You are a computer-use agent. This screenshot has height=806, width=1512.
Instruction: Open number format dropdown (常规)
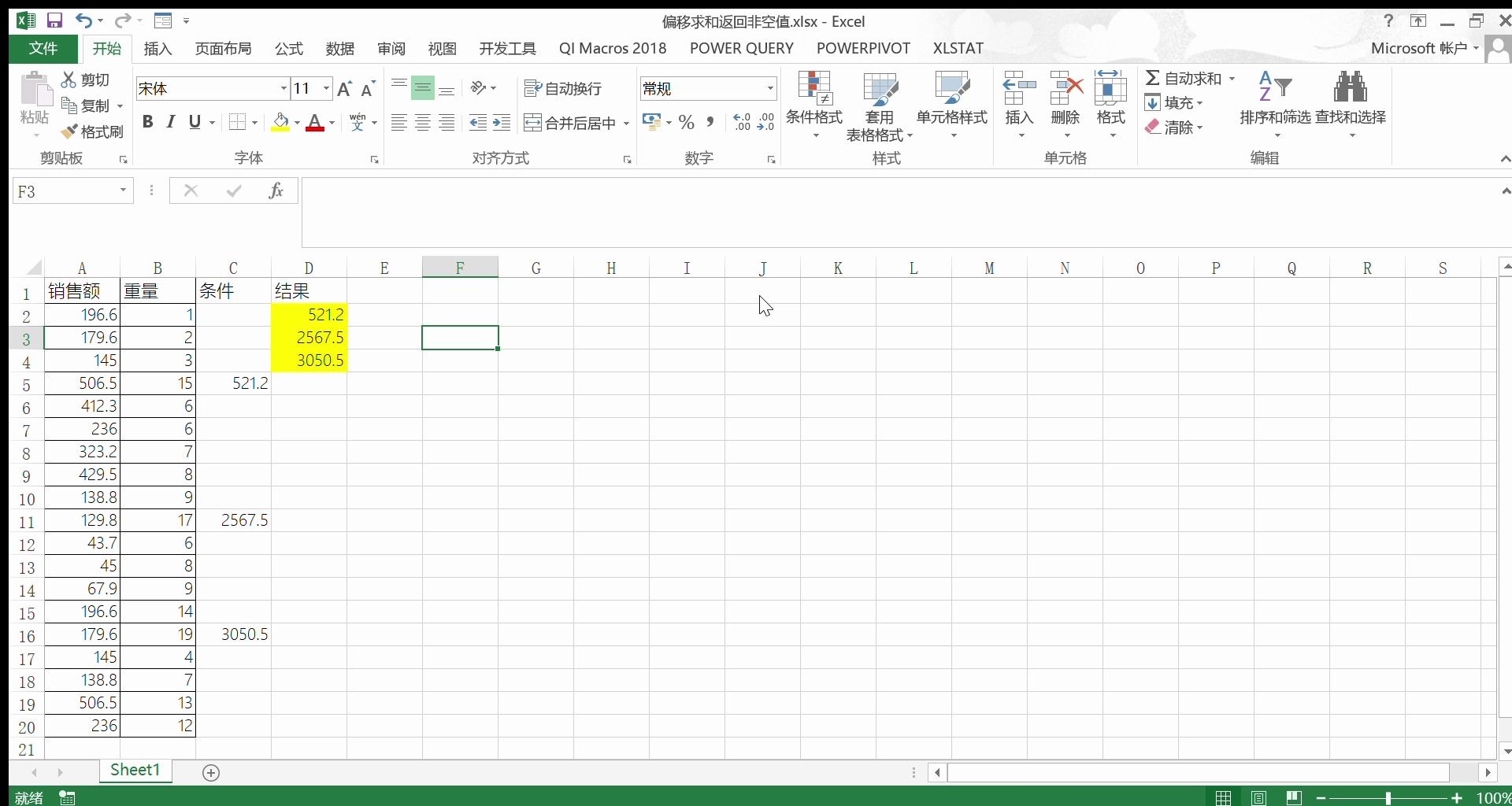click(770, 88)
